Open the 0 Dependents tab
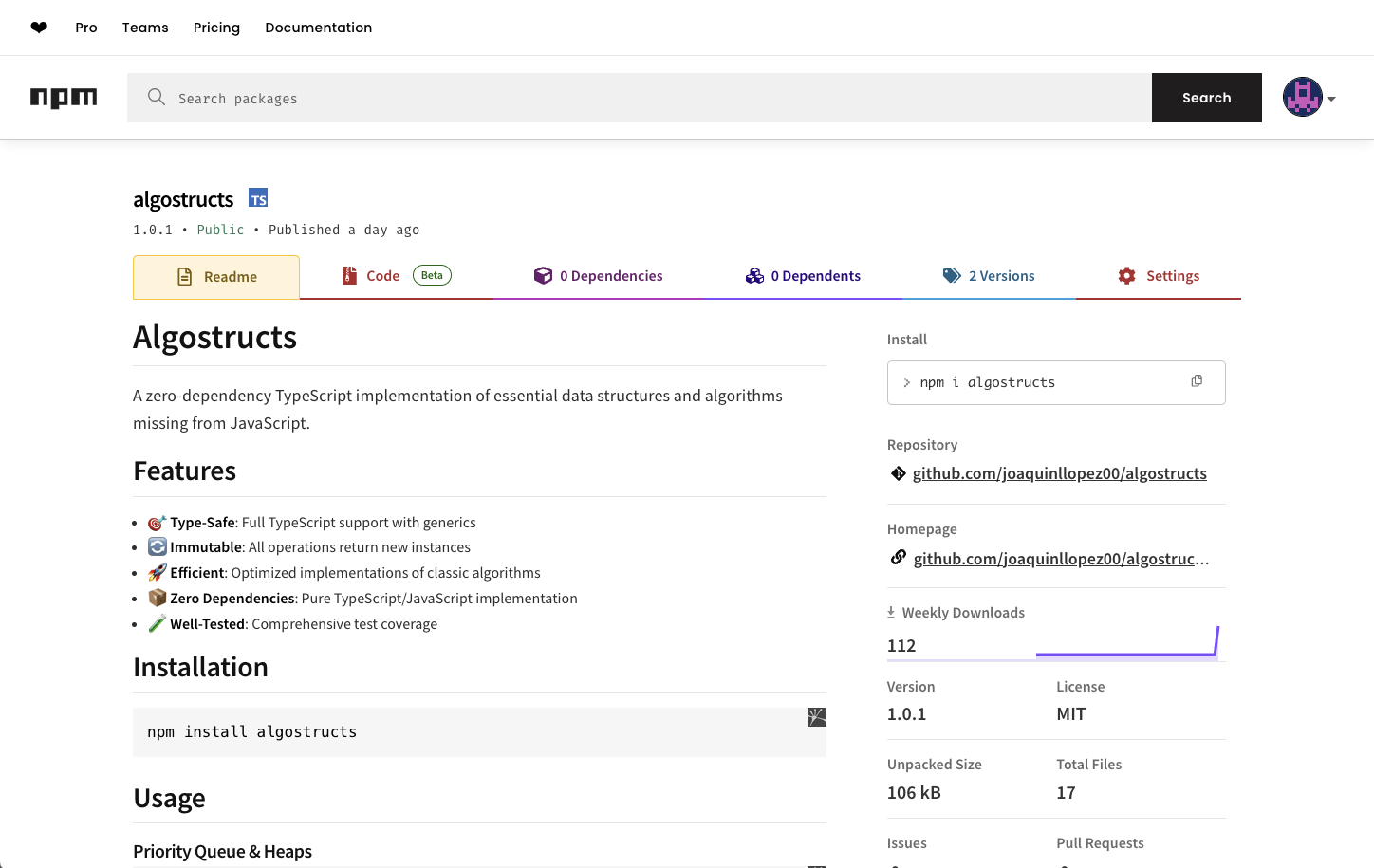The width and height of the screenshot is (1374, 868). coord(803,276)
